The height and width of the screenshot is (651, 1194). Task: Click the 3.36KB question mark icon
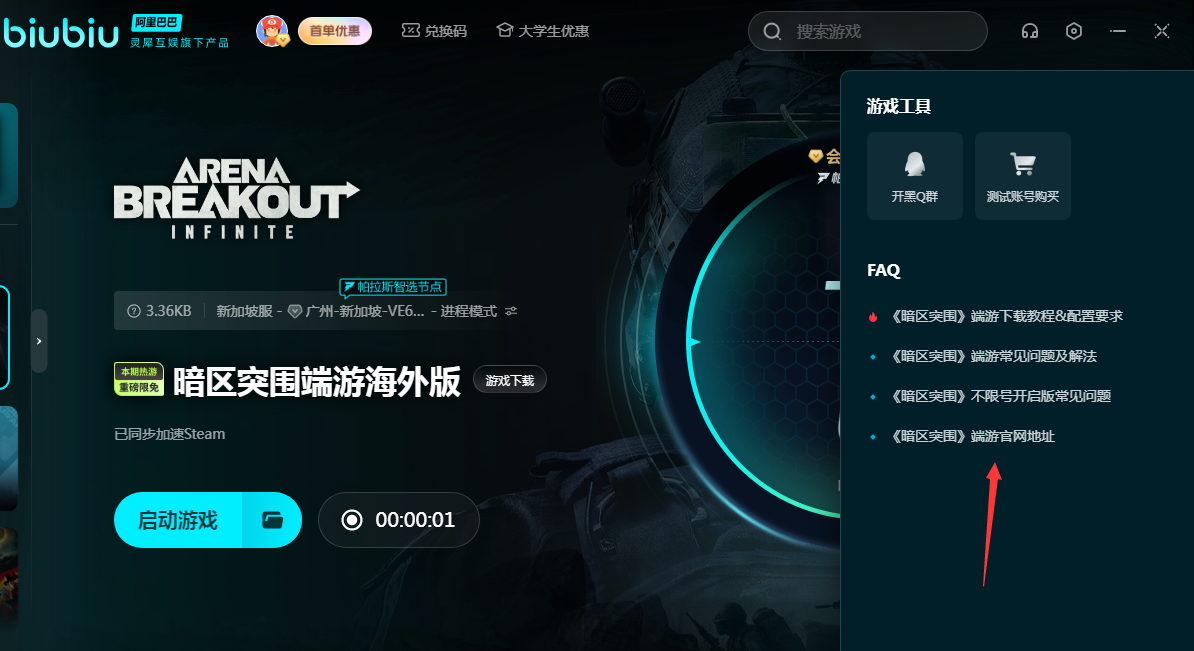coord(134,311)
